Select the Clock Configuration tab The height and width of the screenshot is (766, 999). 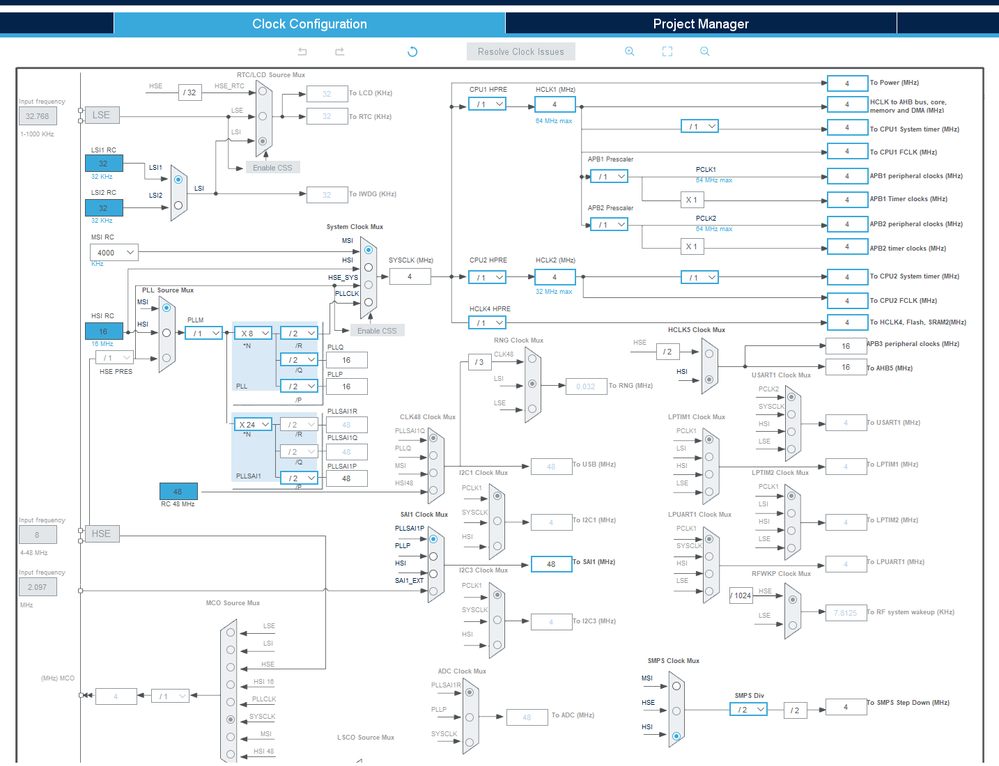tap(310, 24)
